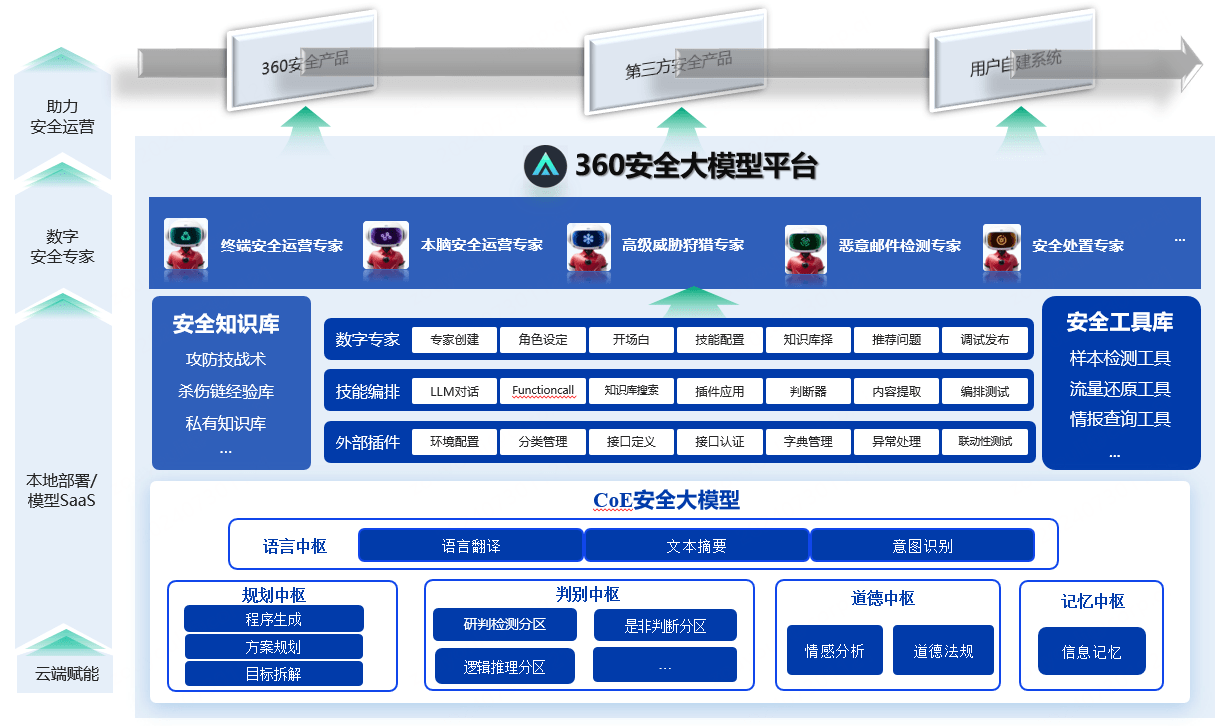Image resolution: width=1225 pixels, height=726 pixels.
Task: Select the 道德法规 block
Action: pos(942,651)
